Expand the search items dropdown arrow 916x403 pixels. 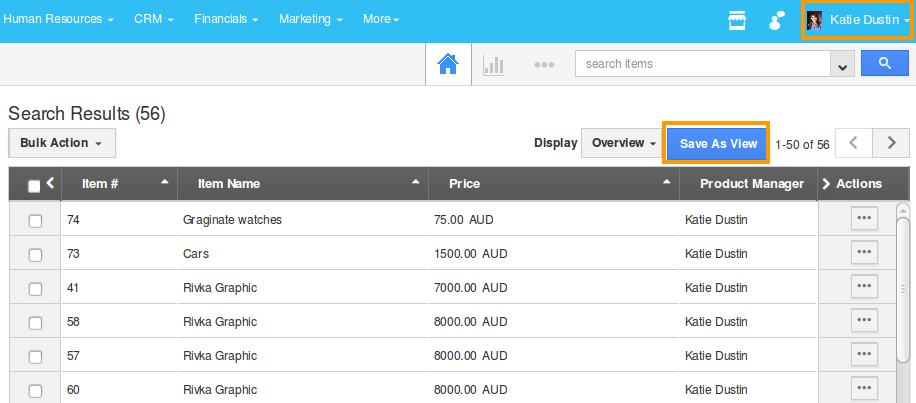pos(843,65)
